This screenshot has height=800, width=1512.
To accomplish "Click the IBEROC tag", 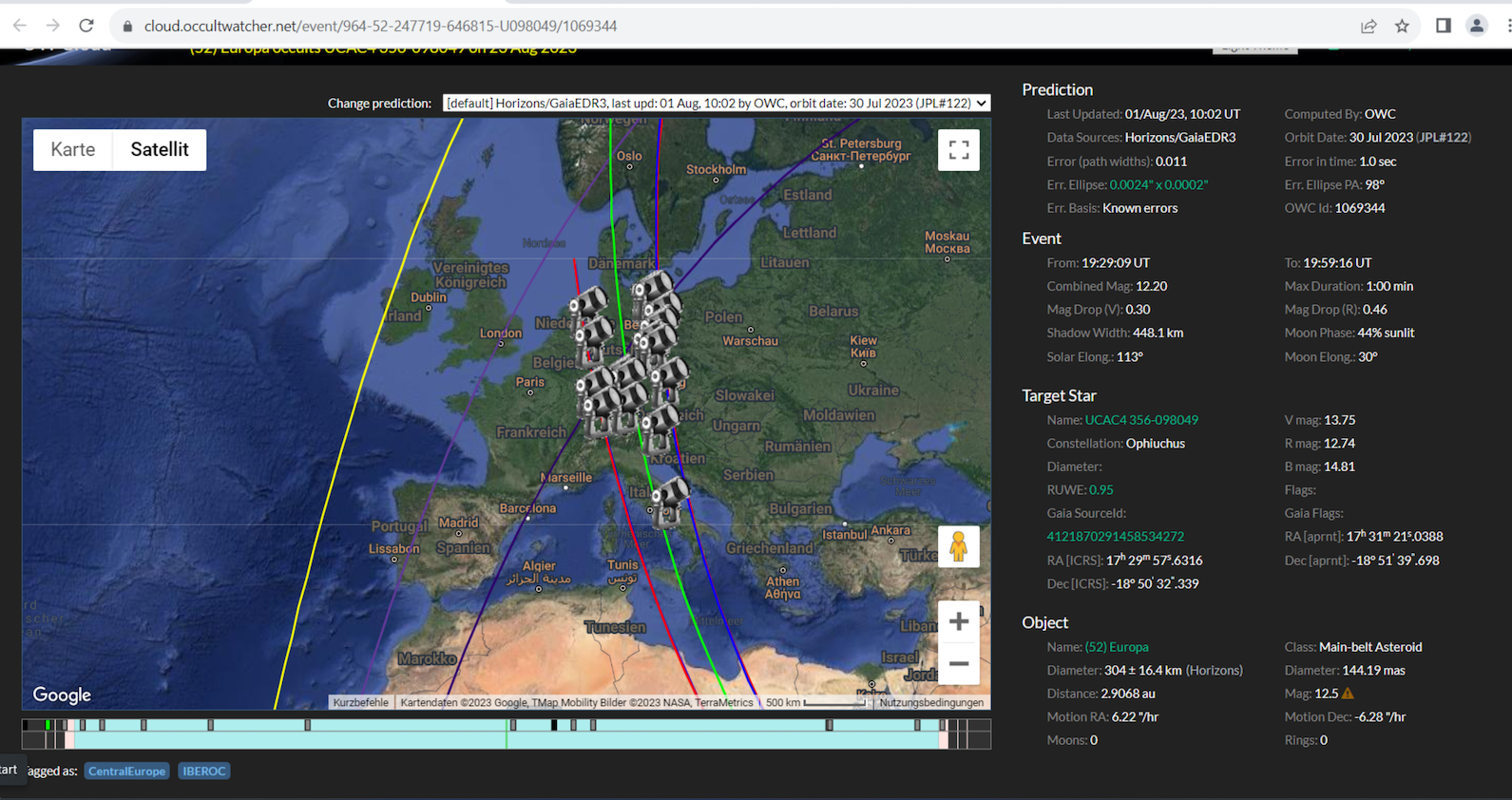I will pos(204,771).
